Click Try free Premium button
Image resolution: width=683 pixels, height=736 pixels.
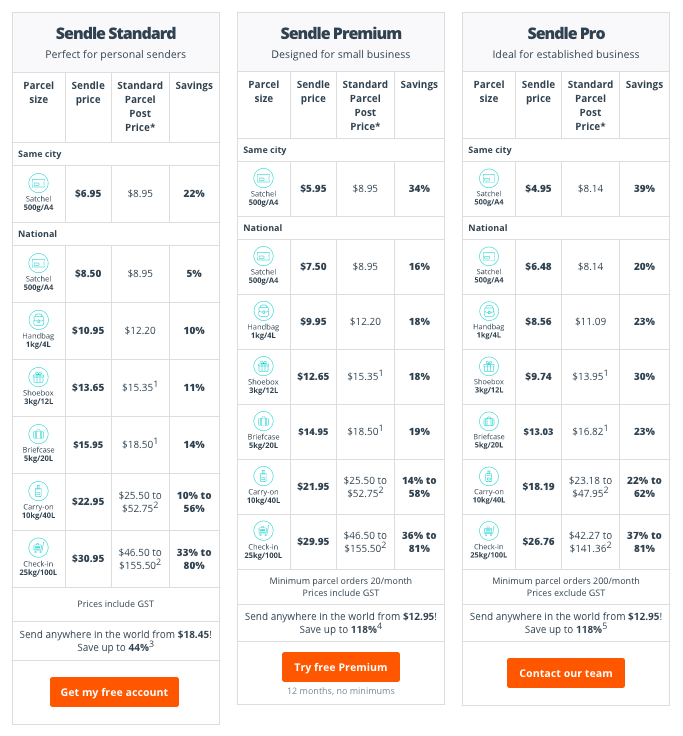coord(341,667)
